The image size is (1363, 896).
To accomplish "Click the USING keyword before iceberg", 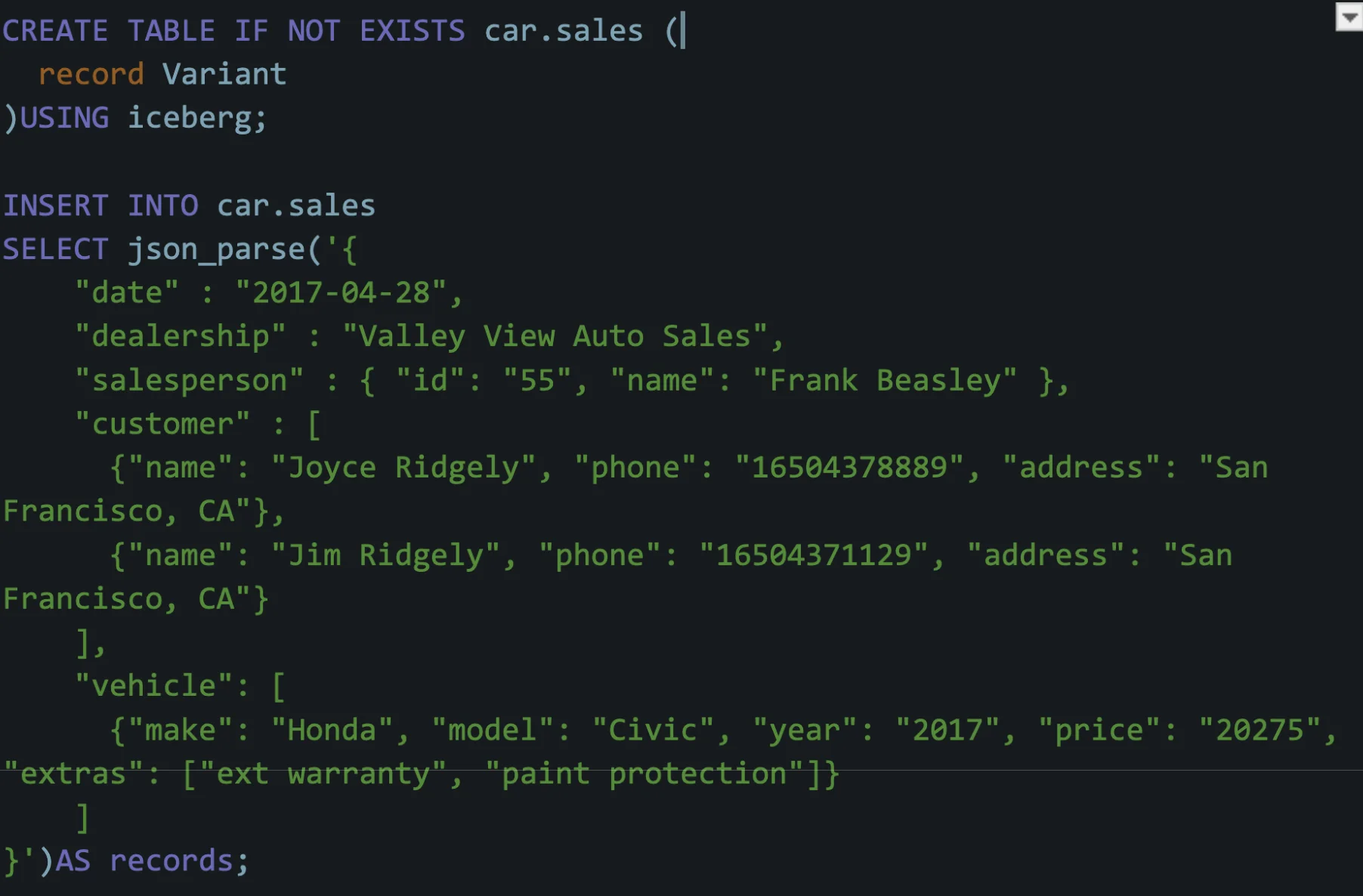I will pos(64,118).
